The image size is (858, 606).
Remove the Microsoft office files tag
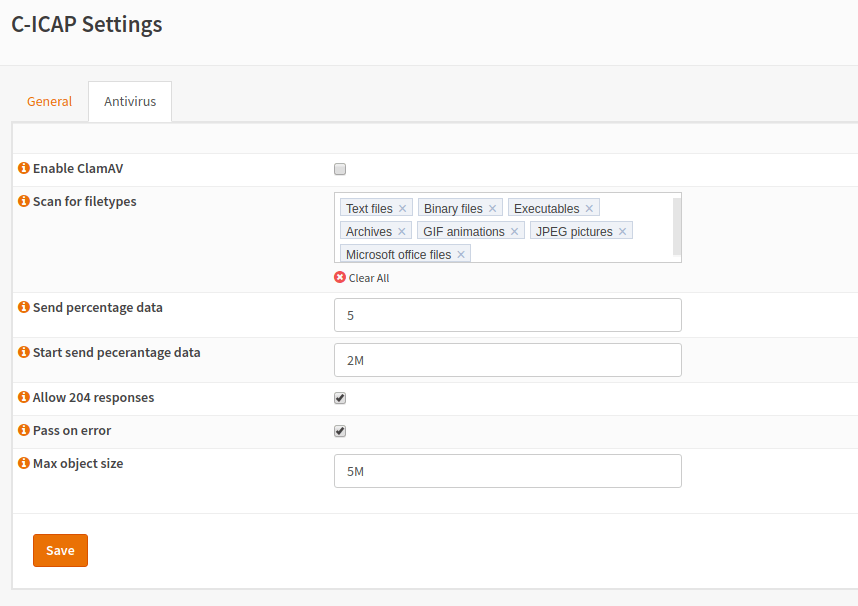461,255
